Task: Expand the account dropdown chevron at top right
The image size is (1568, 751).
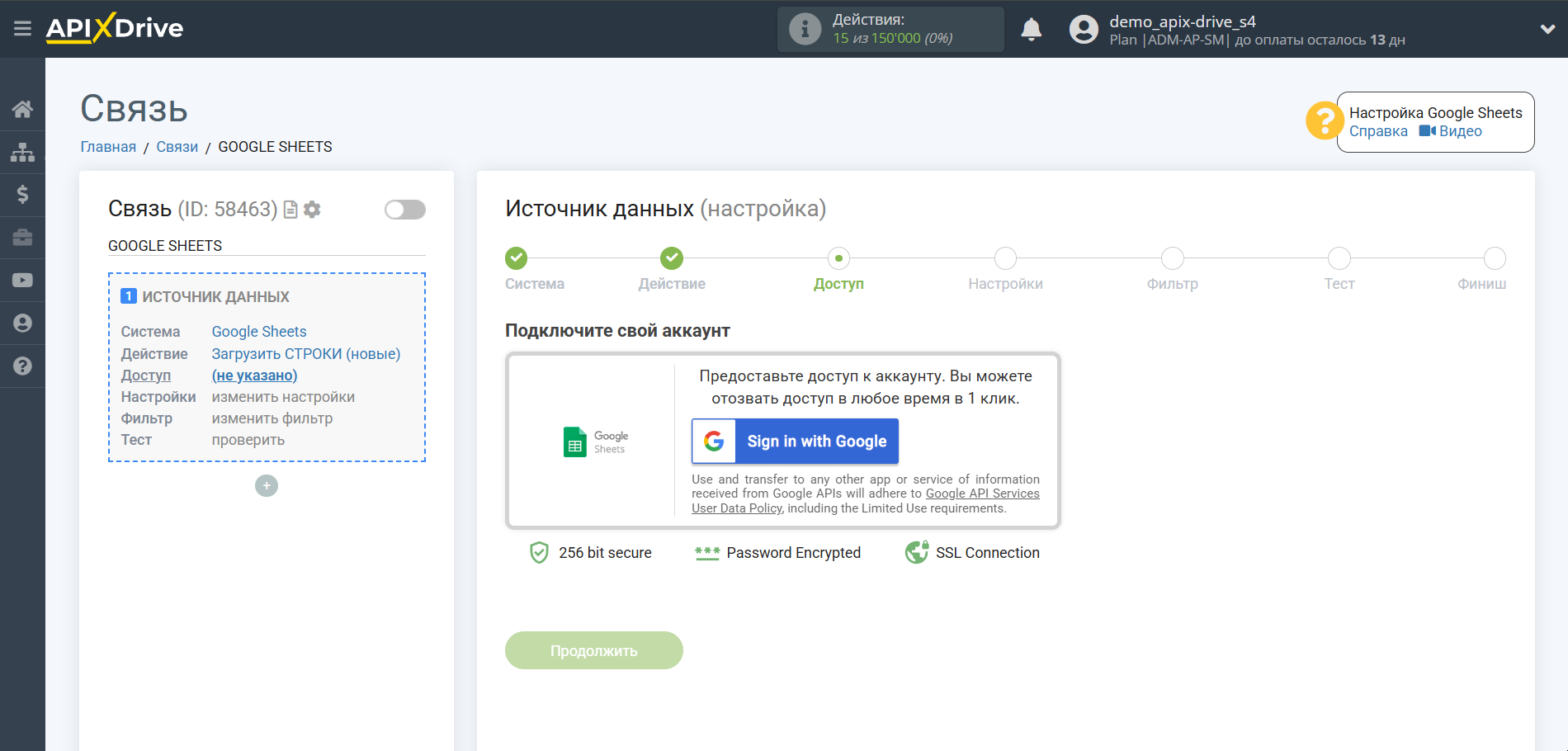Action: tap(1547, 29)
